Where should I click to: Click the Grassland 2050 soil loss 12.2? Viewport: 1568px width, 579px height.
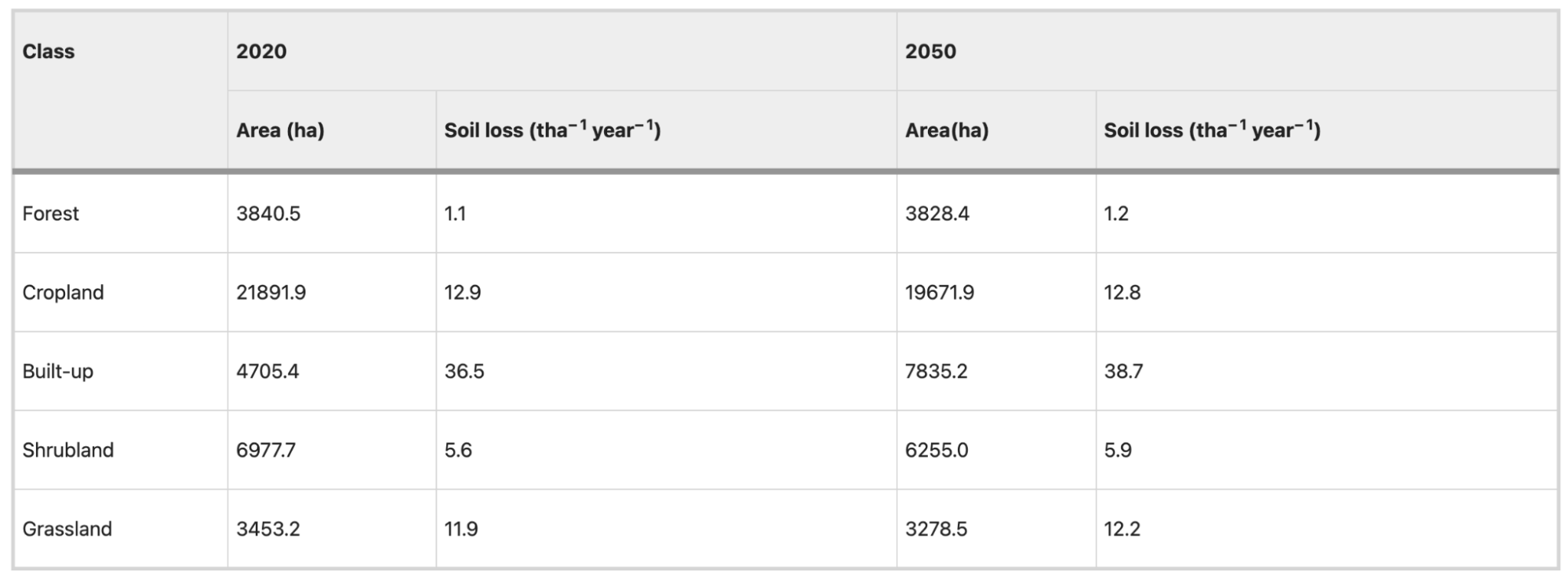(x=1122, y=529)
